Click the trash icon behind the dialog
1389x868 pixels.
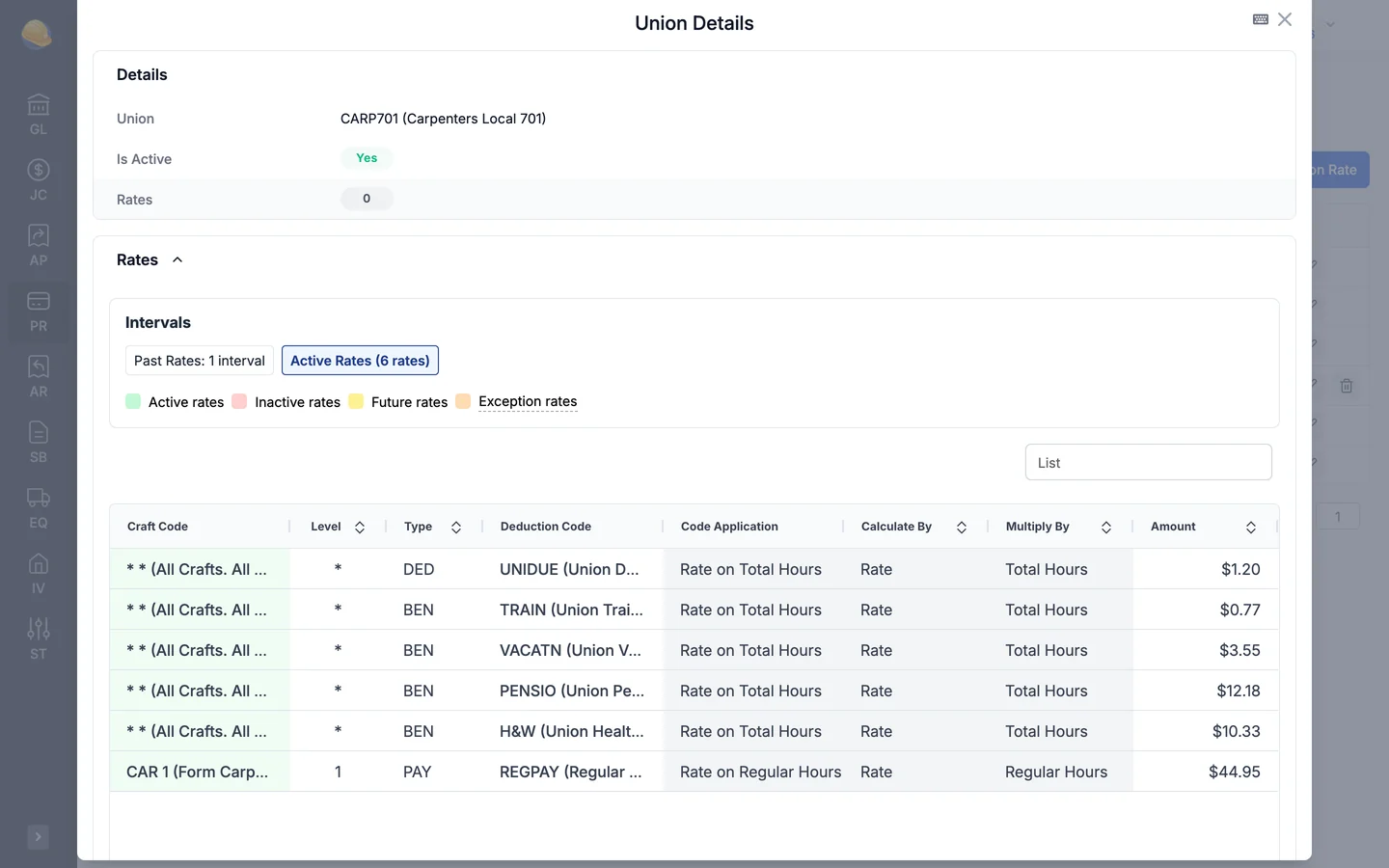point(1347,386)
